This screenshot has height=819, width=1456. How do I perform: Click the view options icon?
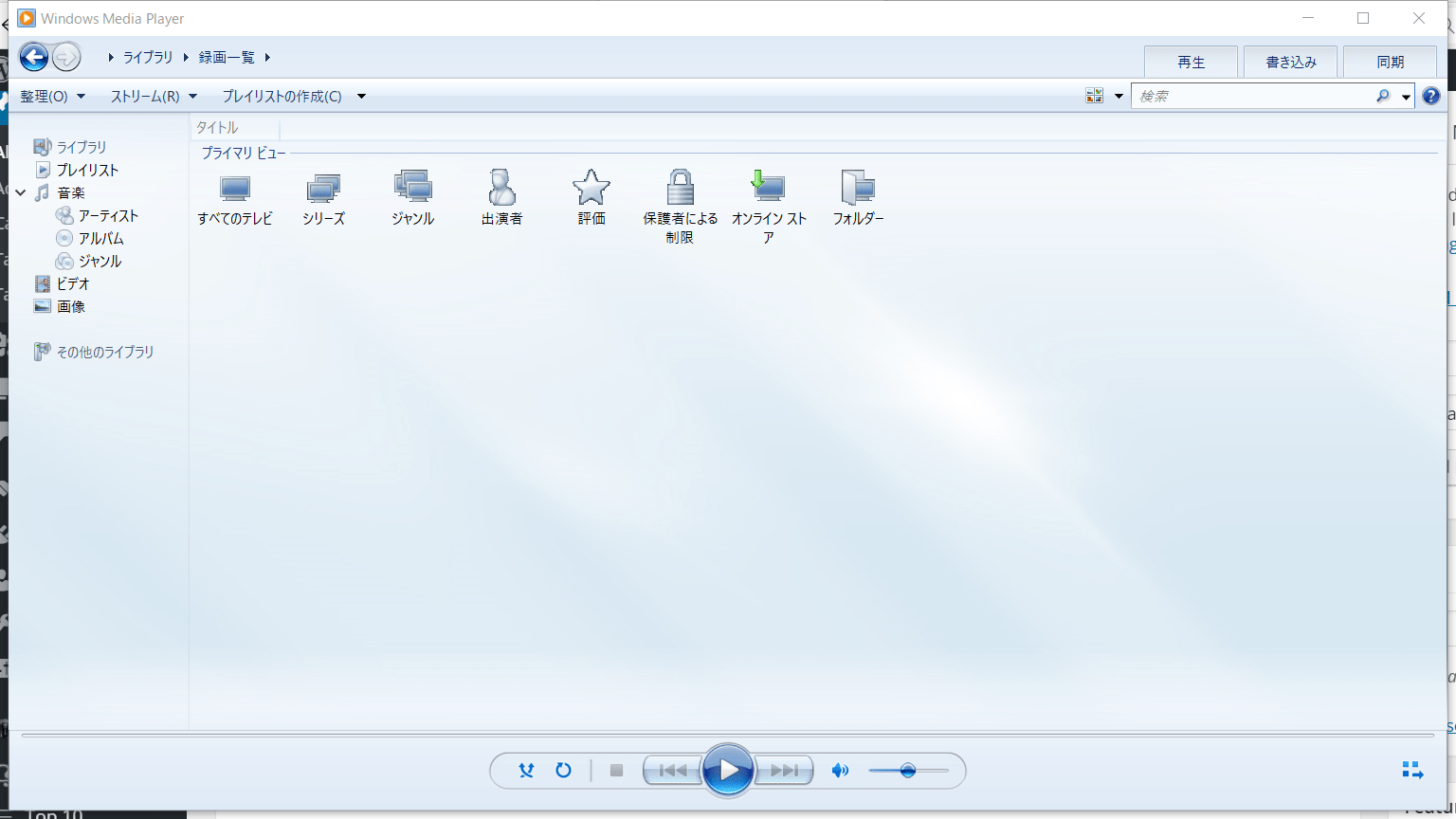[1095, 96]
